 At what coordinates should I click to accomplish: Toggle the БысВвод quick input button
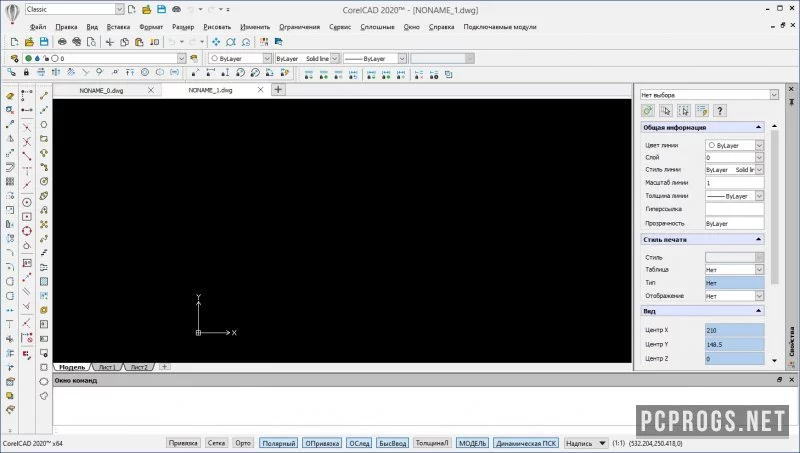point(393,443)
